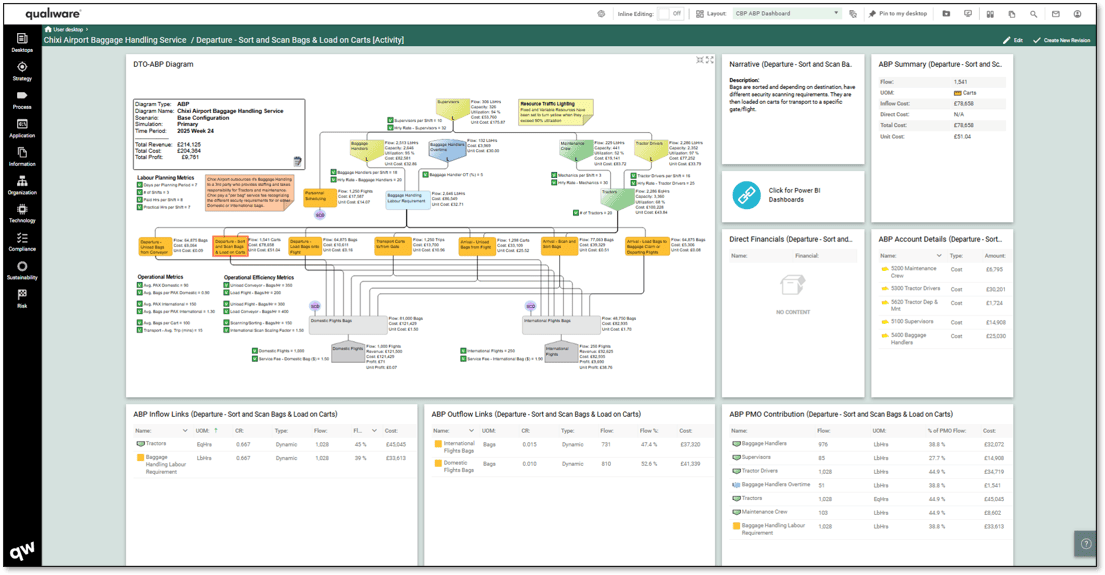
Task: Click the Risk icon in sidebar
Action: pos(21,298)
